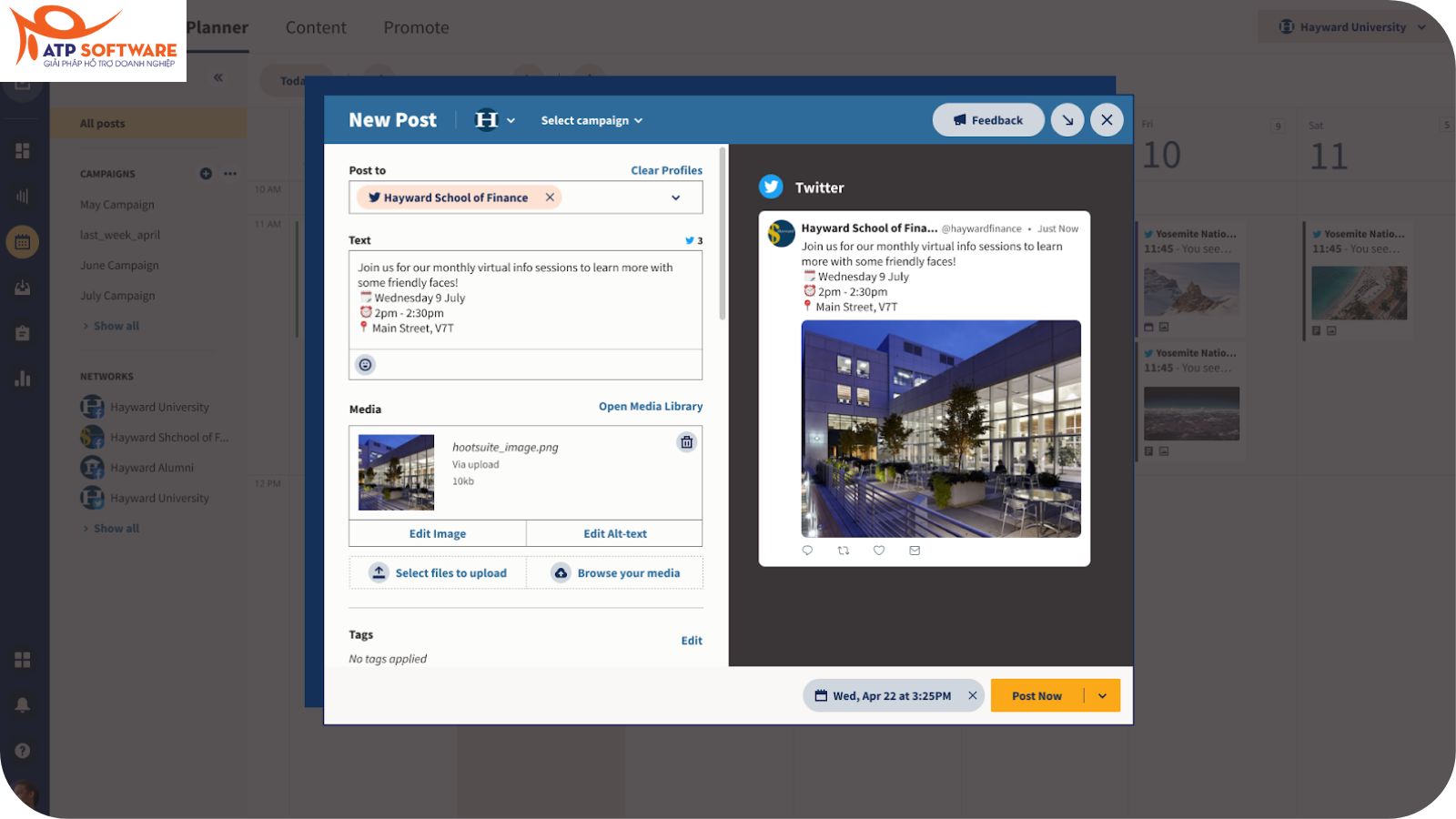Viewport: 1456px width, 819px height.
Task: Switch to the Promote tab
Action: 416,27
